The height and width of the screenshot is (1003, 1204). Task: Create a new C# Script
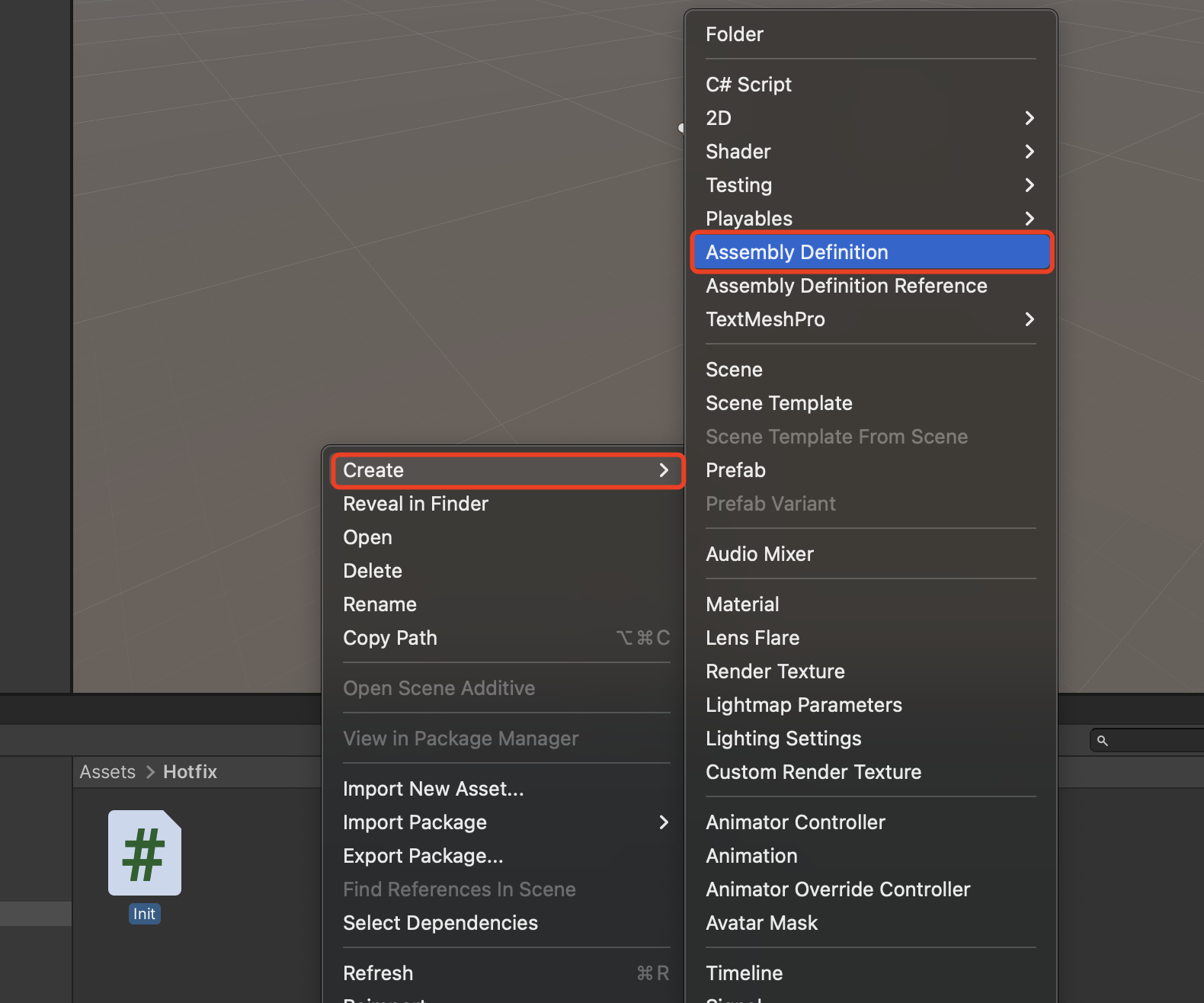pyautogui.click(x=871, y=85)
